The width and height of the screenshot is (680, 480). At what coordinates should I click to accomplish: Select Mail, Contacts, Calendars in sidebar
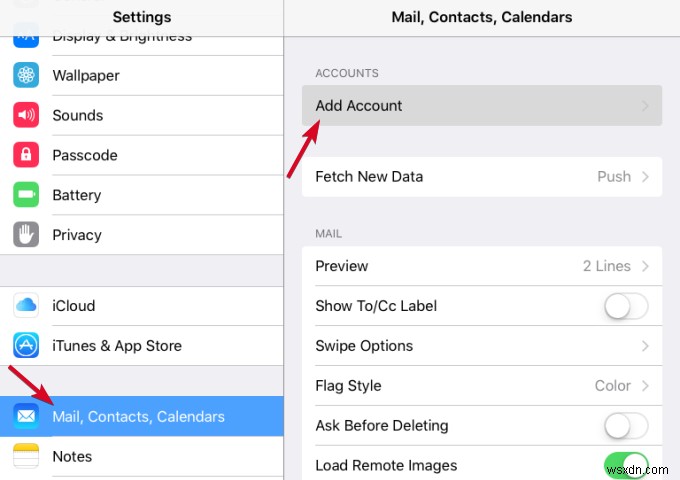(x=139, y=416)
